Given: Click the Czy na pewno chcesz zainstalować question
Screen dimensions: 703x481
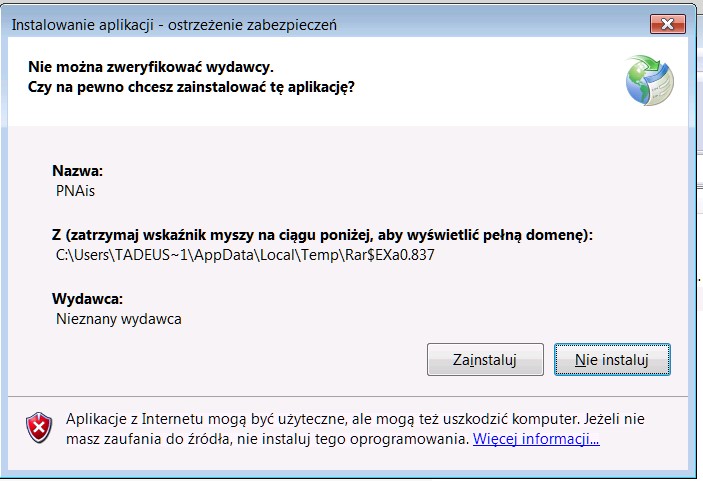Looking at the screenshot, I should 192,87.
